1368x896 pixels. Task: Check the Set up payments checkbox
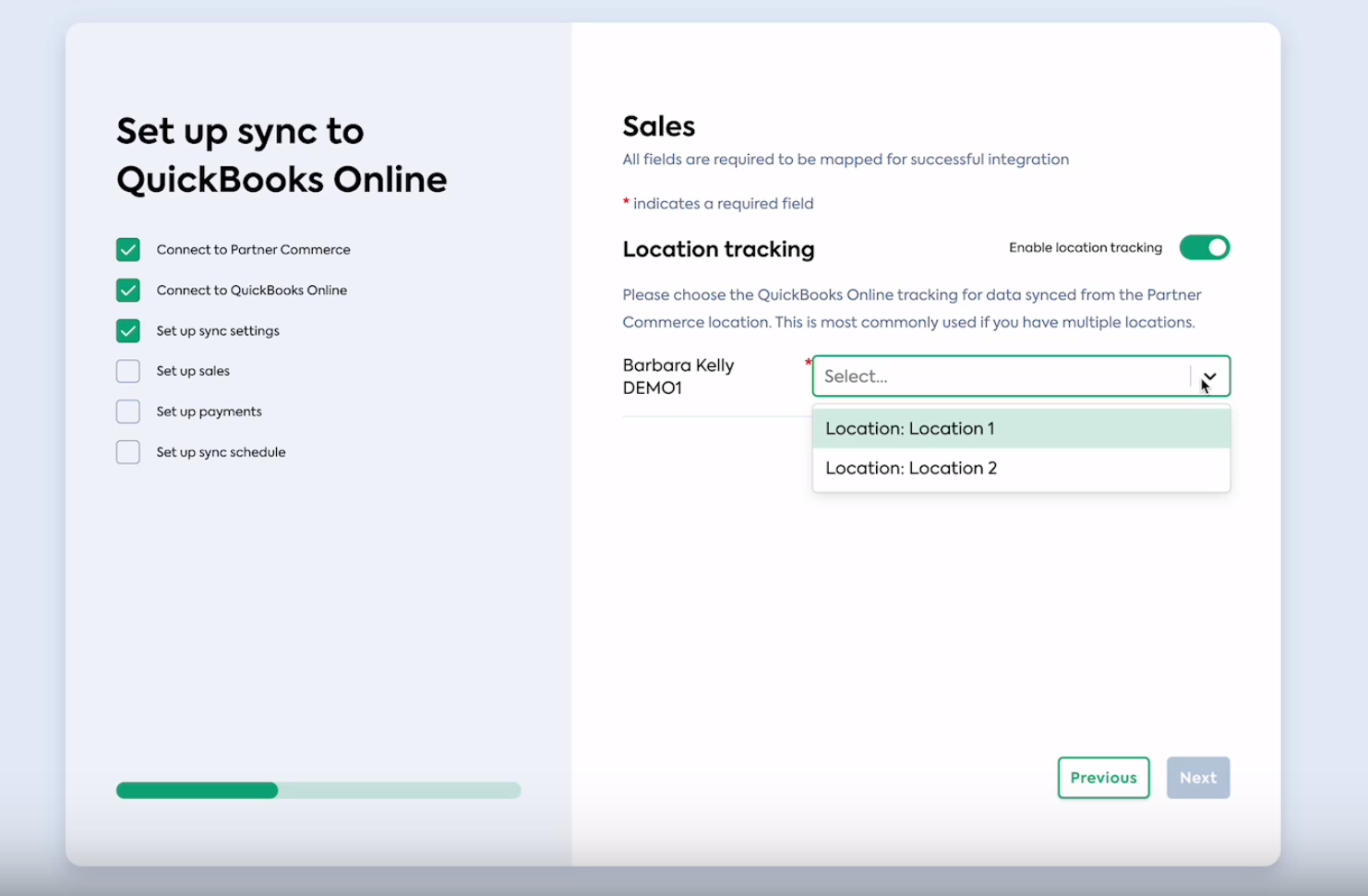pos(128,412)
